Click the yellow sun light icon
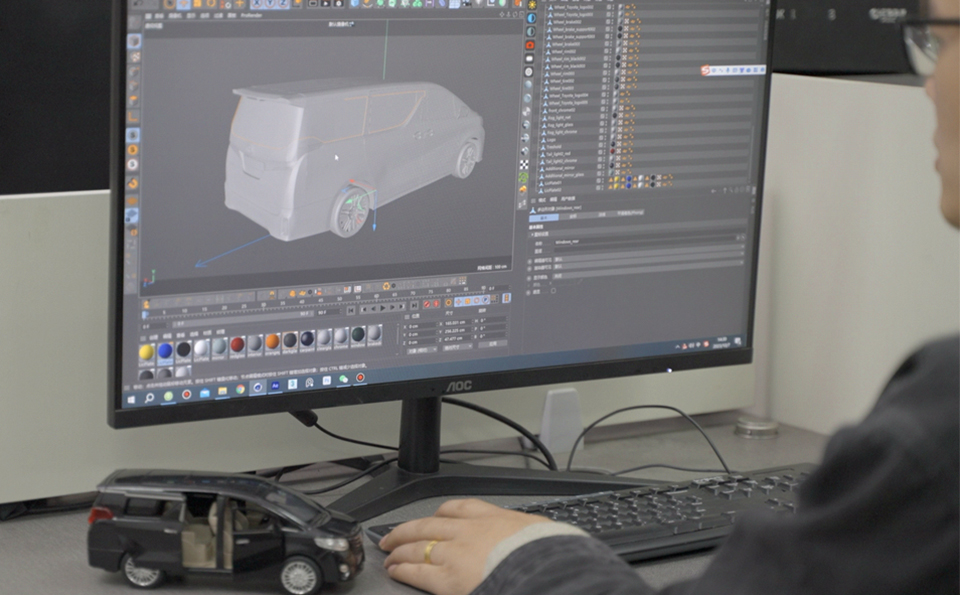The width and height of the screenshot is (960, 595). point(532,5)
